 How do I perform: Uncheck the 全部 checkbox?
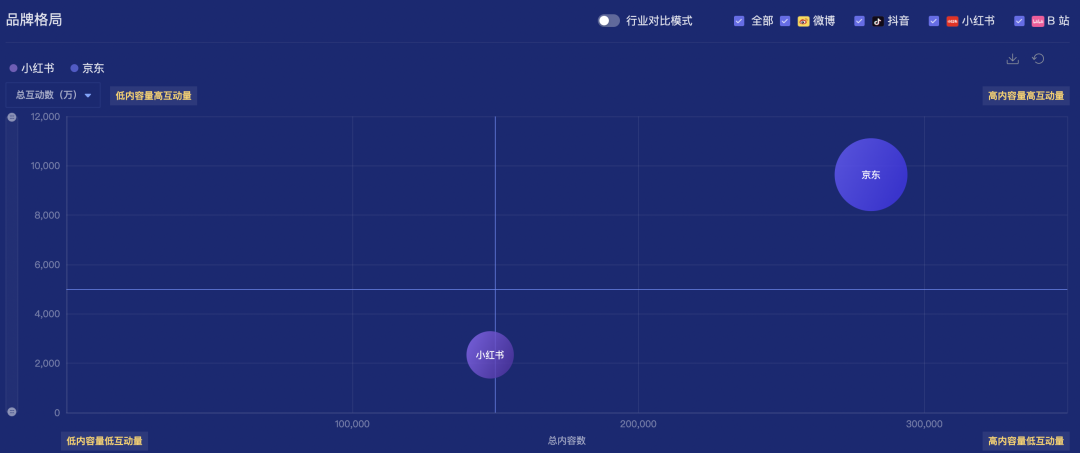click(739, 21)
